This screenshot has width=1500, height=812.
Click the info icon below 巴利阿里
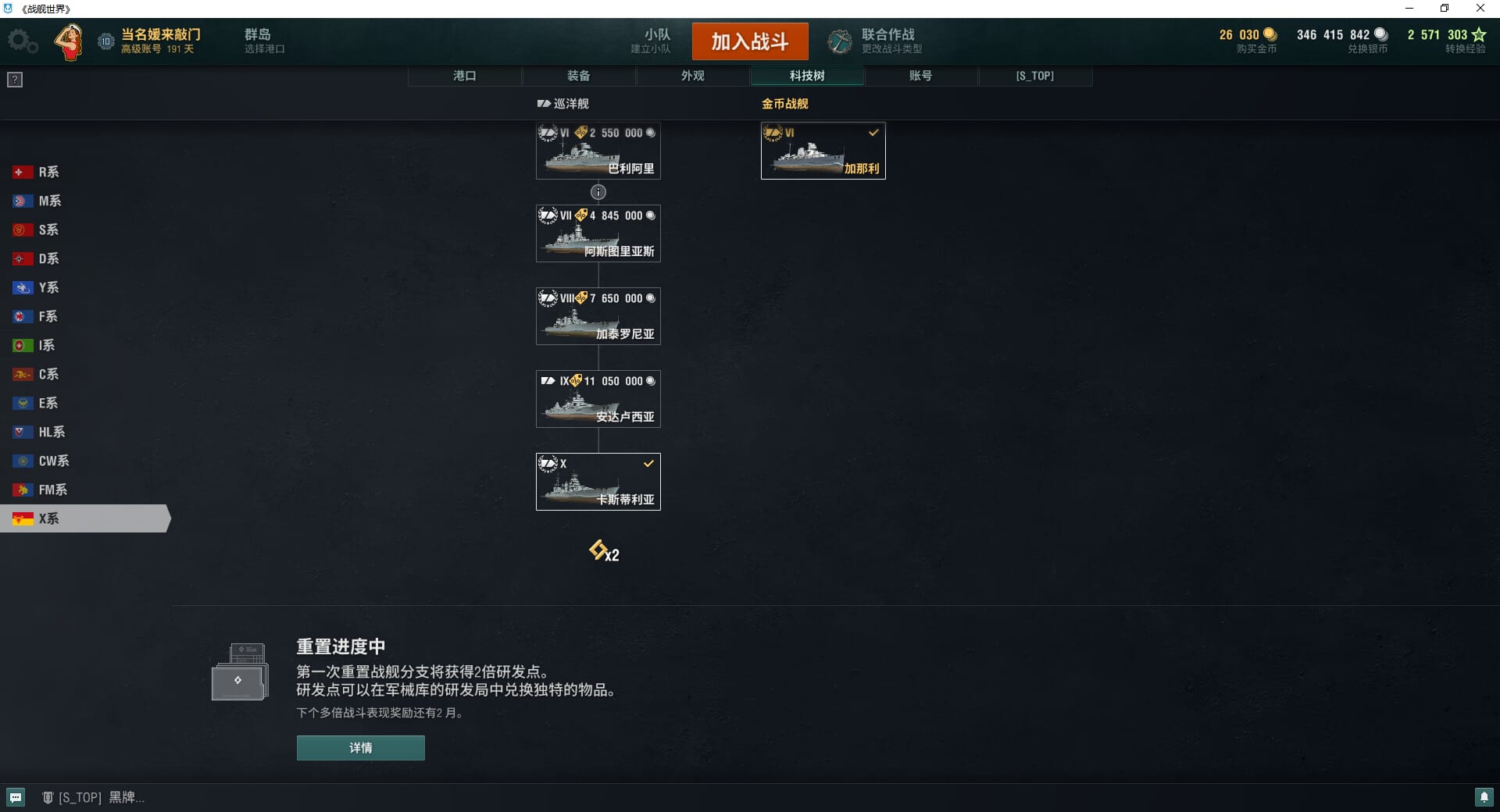point(598,192)
